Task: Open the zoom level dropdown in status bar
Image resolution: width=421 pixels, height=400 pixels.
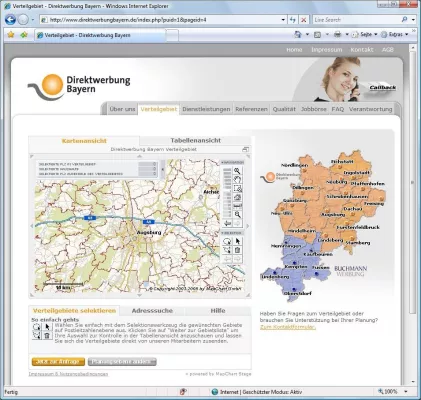Action: (406, 392)
